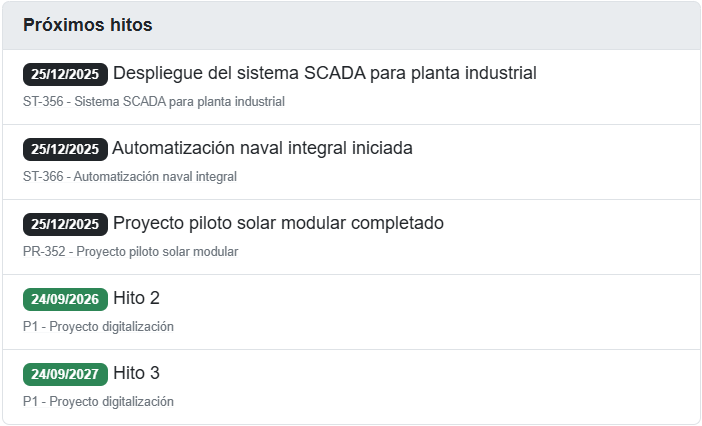Image resolution: width=702 pixels, height=426 pixels.
Task: Click subtitle project name "Automatización naval integral"
Action: [x=156, y=176]
